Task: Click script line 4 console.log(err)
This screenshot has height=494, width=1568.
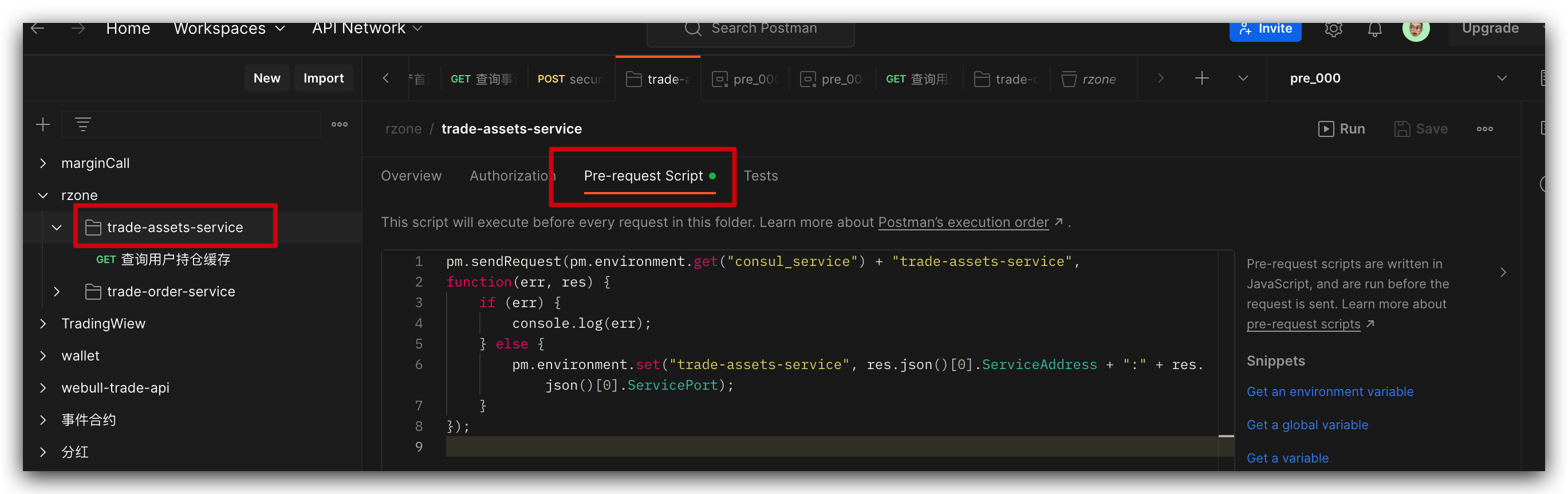Action: click(581, 323)
